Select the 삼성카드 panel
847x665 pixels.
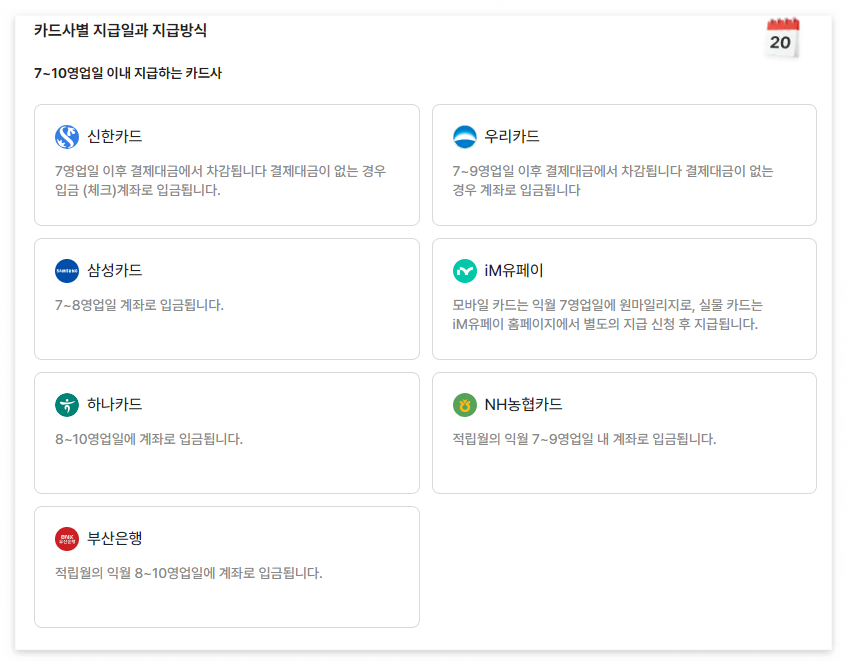(227, 298)
